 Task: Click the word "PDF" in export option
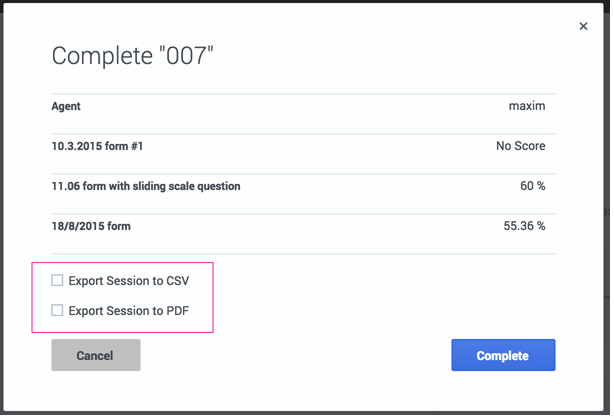point(177,311)
